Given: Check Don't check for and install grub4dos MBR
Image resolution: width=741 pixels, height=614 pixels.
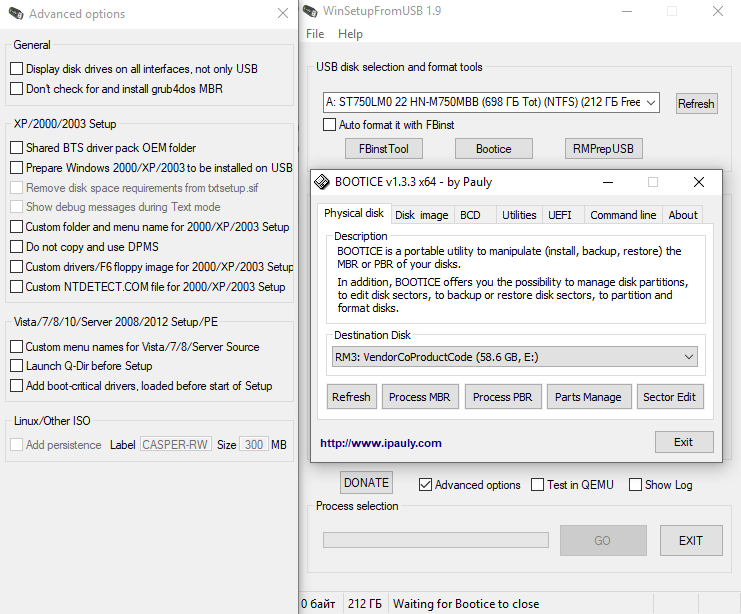Looking at the screenshot, I should [17, 88].
